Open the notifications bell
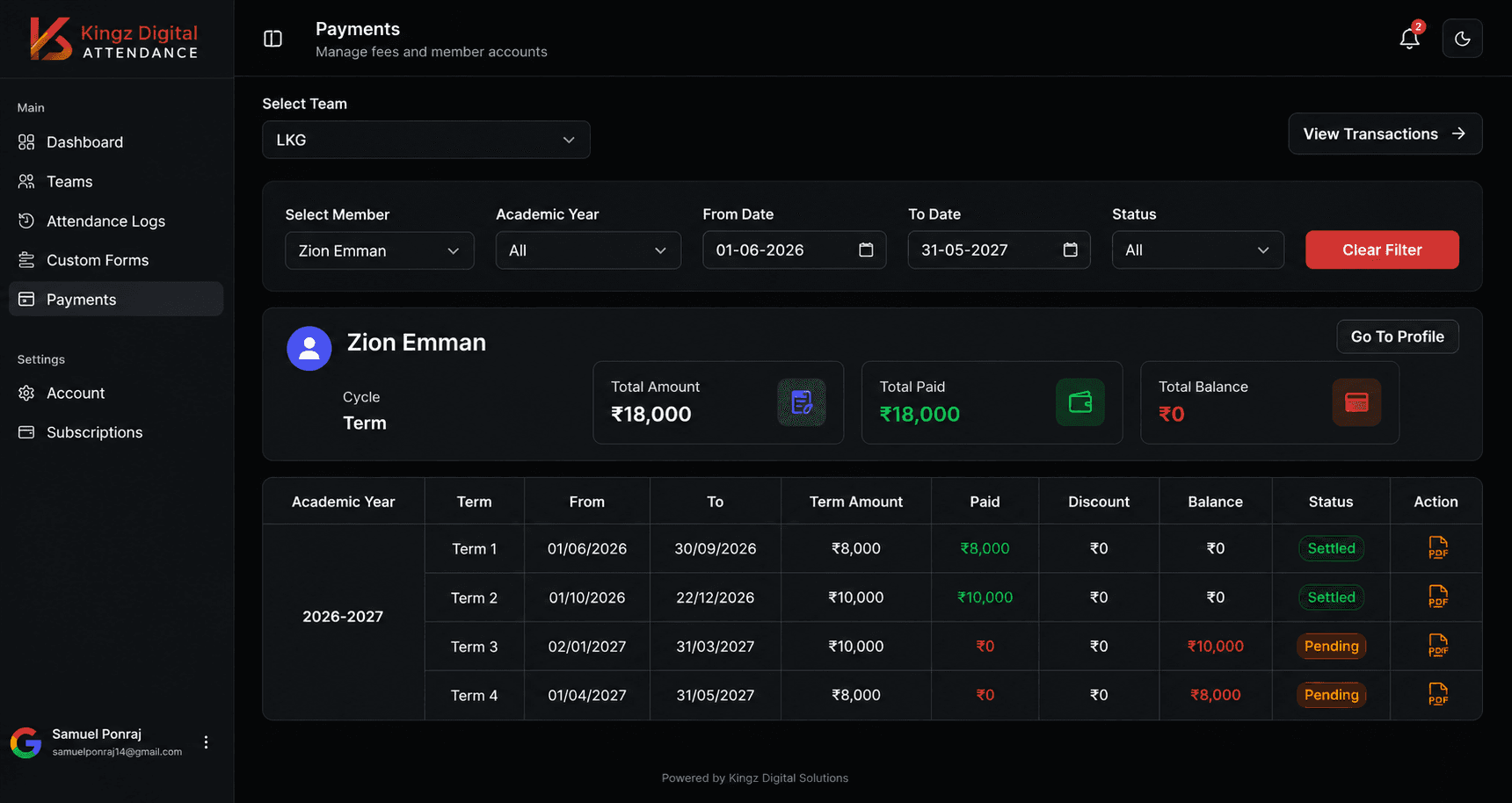Screen dimensions: 1512x803 1409,39
